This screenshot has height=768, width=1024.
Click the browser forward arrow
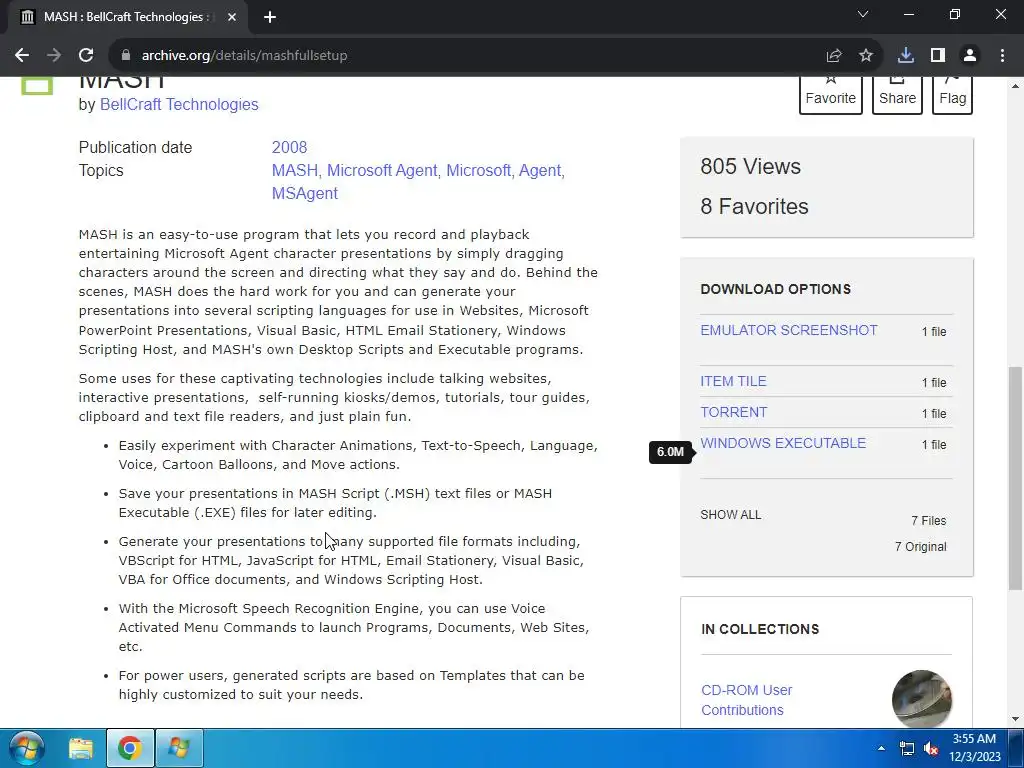(54, 56)
